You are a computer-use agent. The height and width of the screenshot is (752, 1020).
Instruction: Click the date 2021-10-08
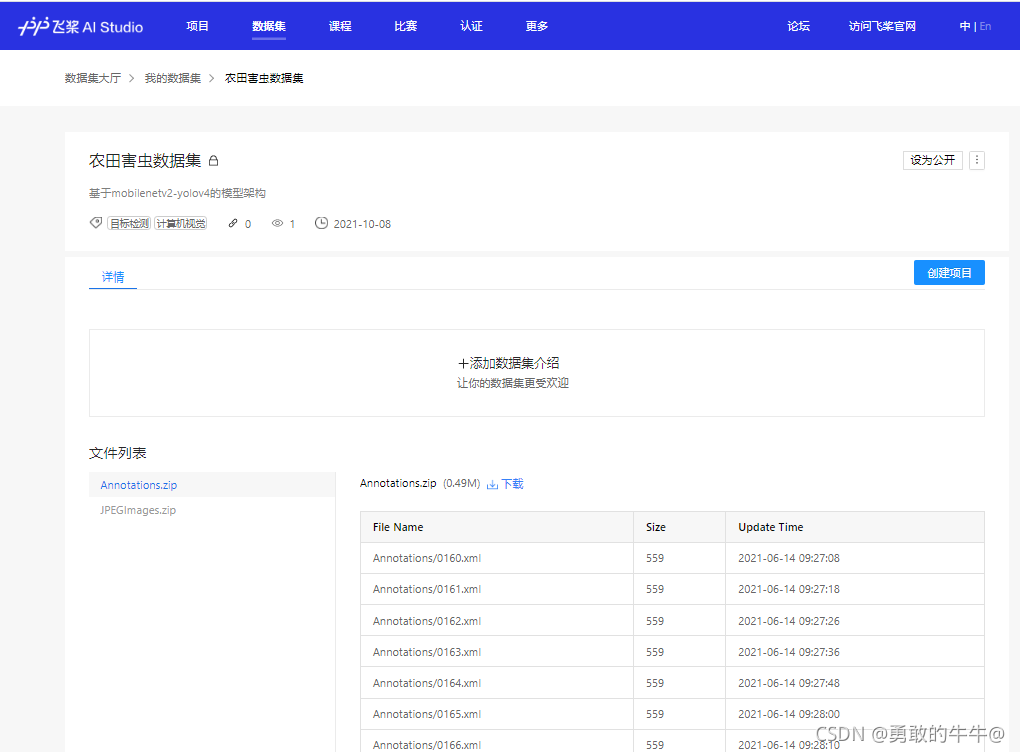pyautogui.click(x=362, y=224)
